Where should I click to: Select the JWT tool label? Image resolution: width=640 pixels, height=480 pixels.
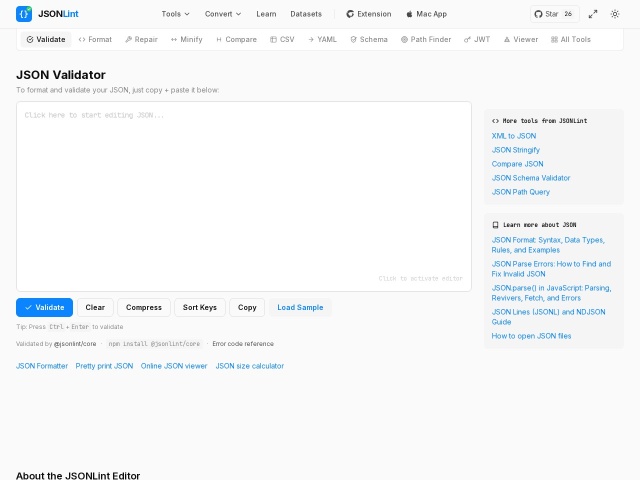pyautogui.click(x=482, y=40)
